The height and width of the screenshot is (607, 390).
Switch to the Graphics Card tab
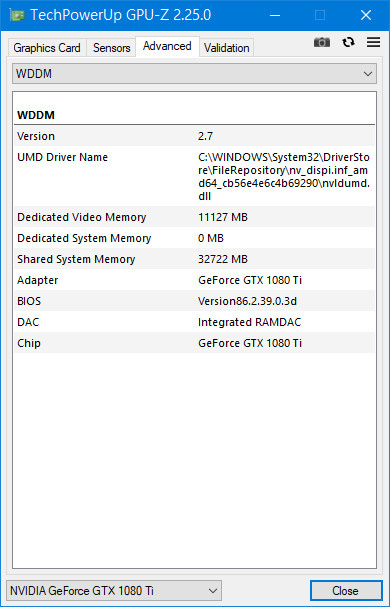click(47, 48)
